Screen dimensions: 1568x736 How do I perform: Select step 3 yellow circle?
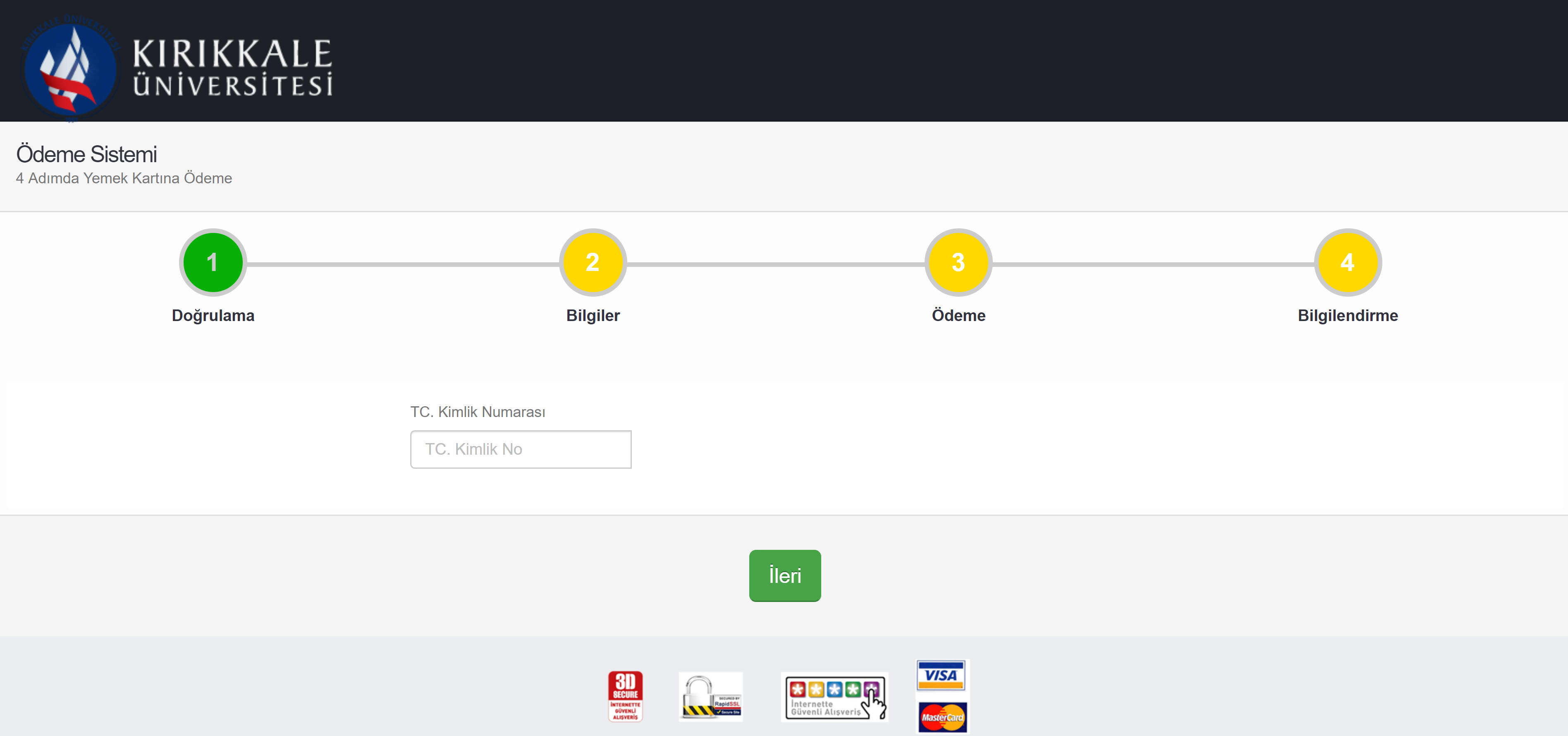(x=958, y=262)
